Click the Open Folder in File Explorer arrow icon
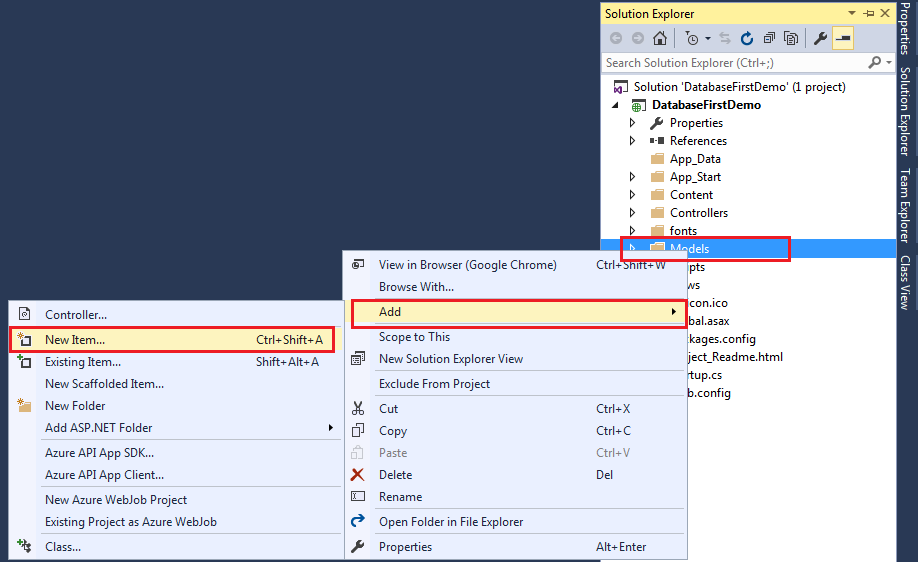 click(x=358, y=520)
